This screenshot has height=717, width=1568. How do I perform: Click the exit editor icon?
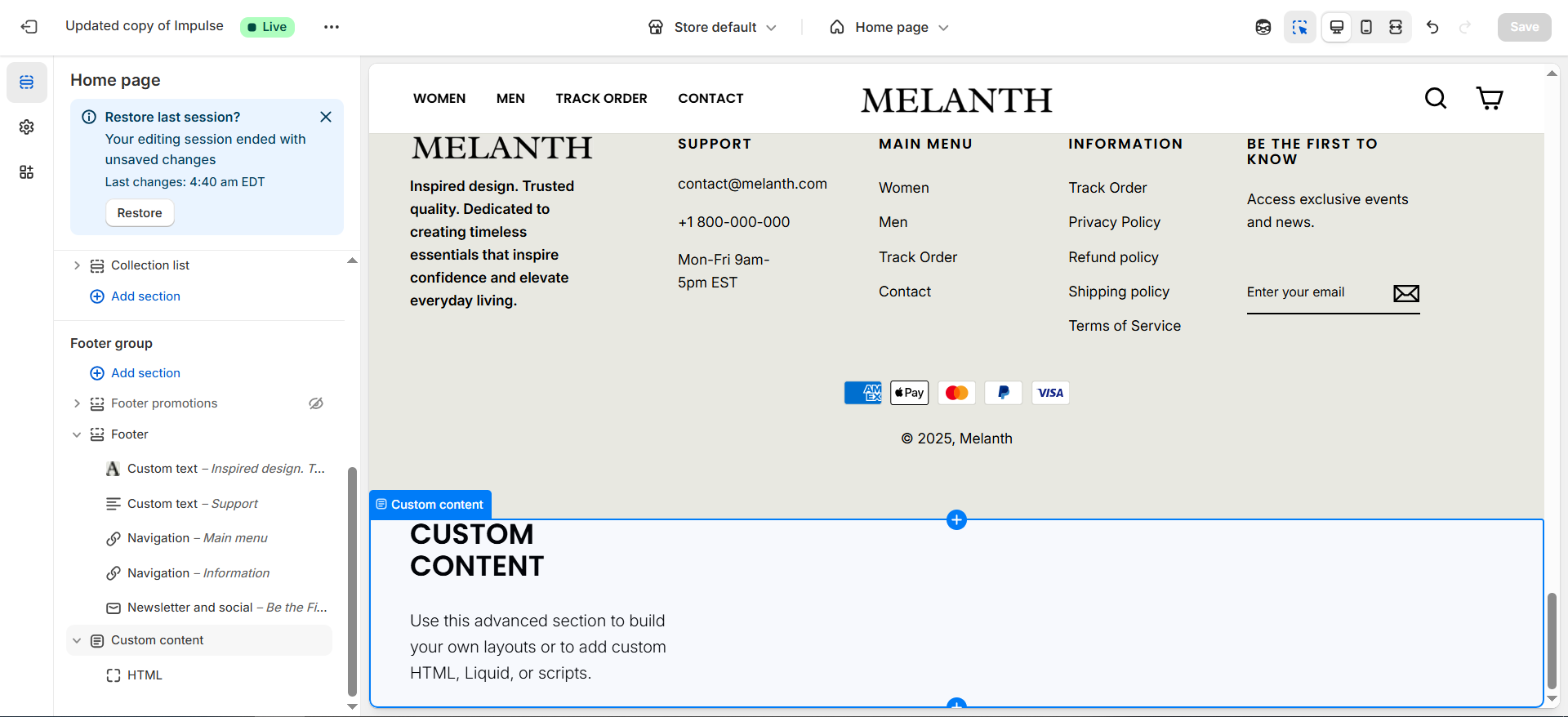[x=29, y=27]
